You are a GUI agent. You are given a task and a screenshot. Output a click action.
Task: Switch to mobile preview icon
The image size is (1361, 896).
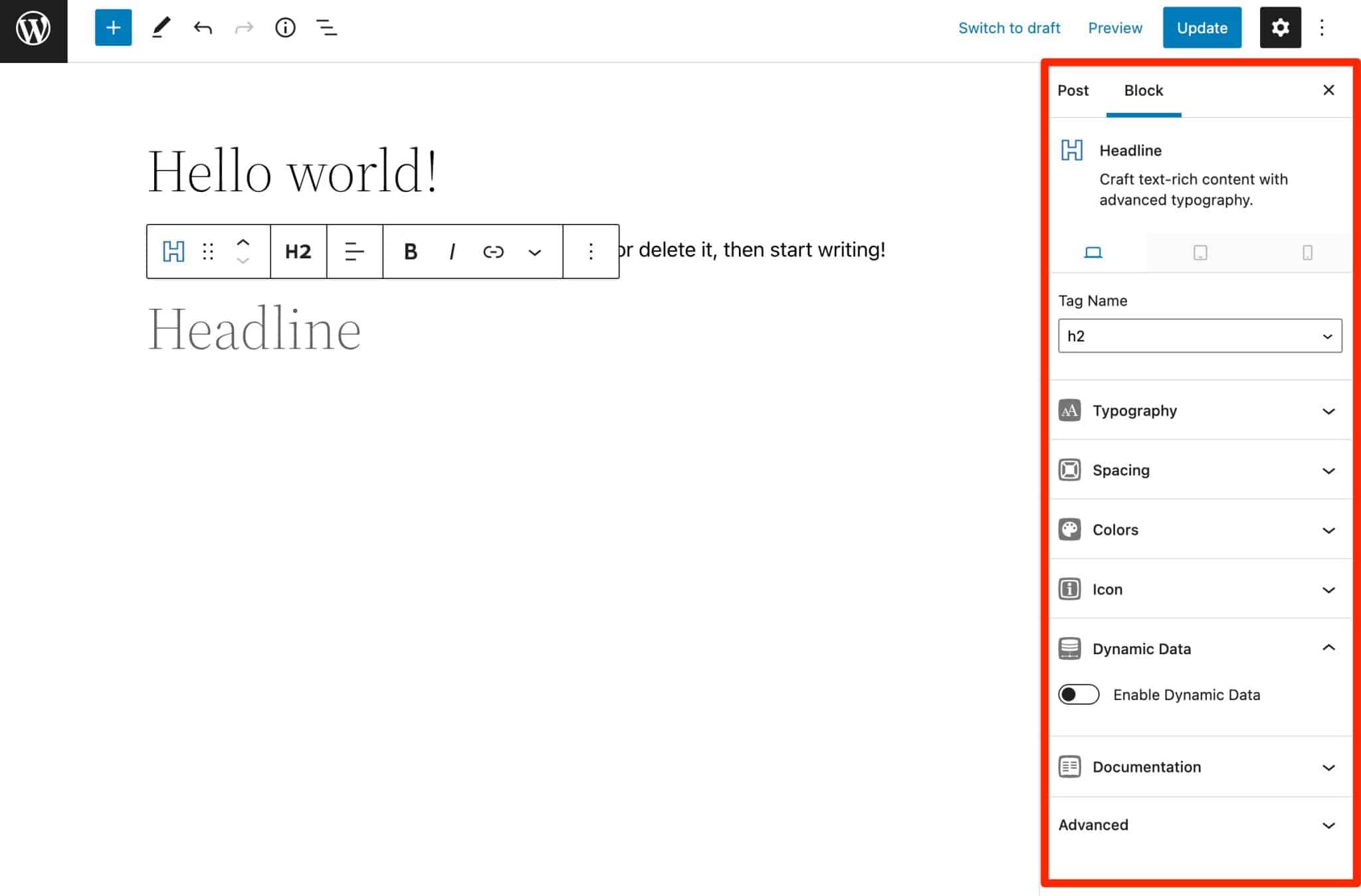click(x=1307, y=252)
